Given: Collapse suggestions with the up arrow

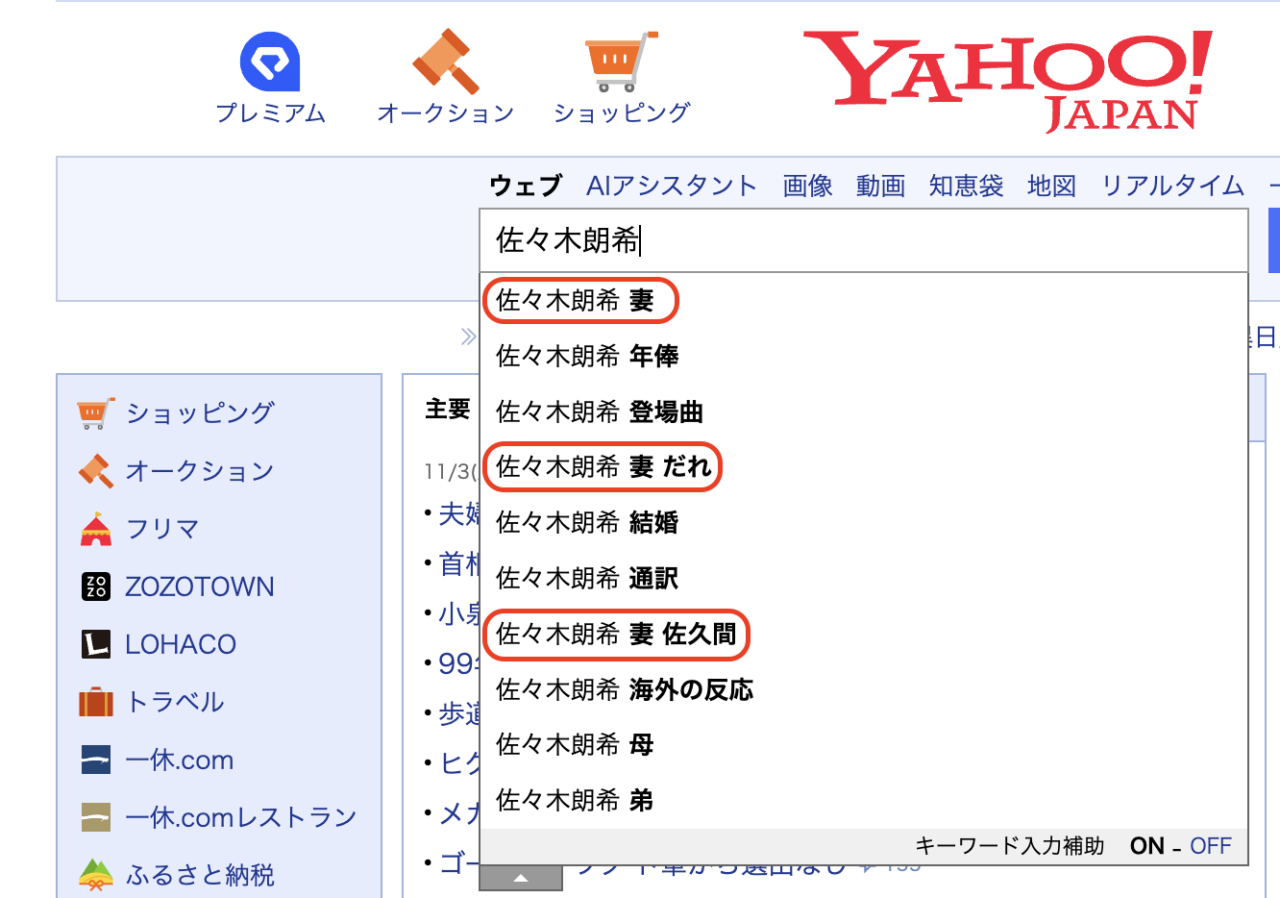Looking at the screenshot, I should pyautogui.click(x=520, y=877).
